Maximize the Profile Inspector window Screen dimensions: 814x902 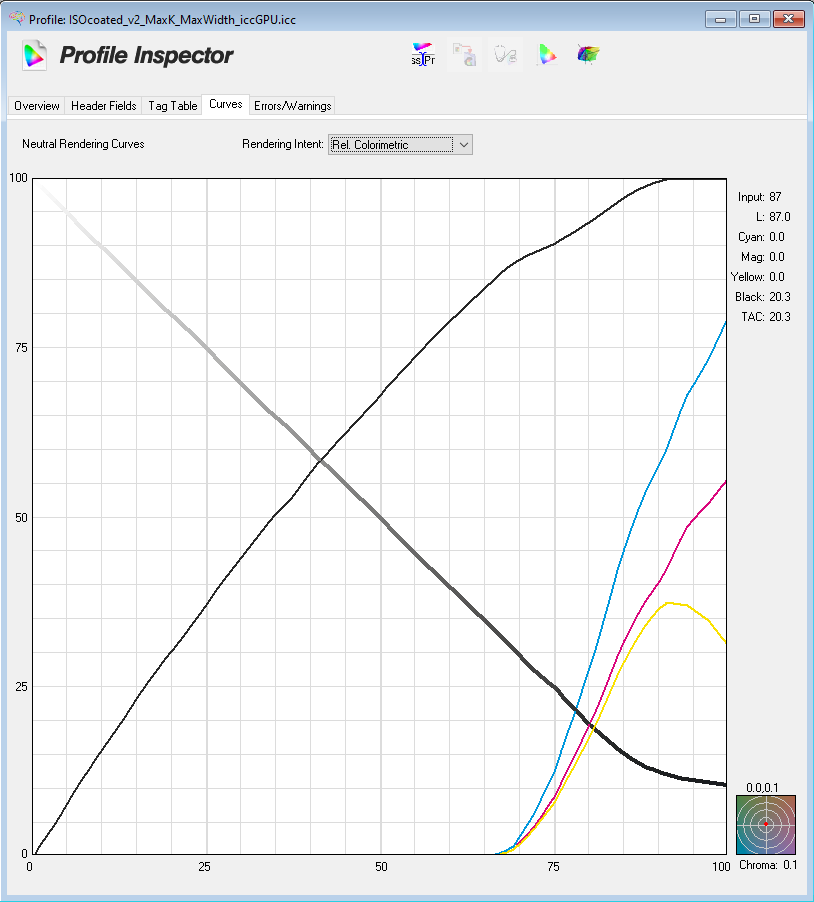(754, 19)
